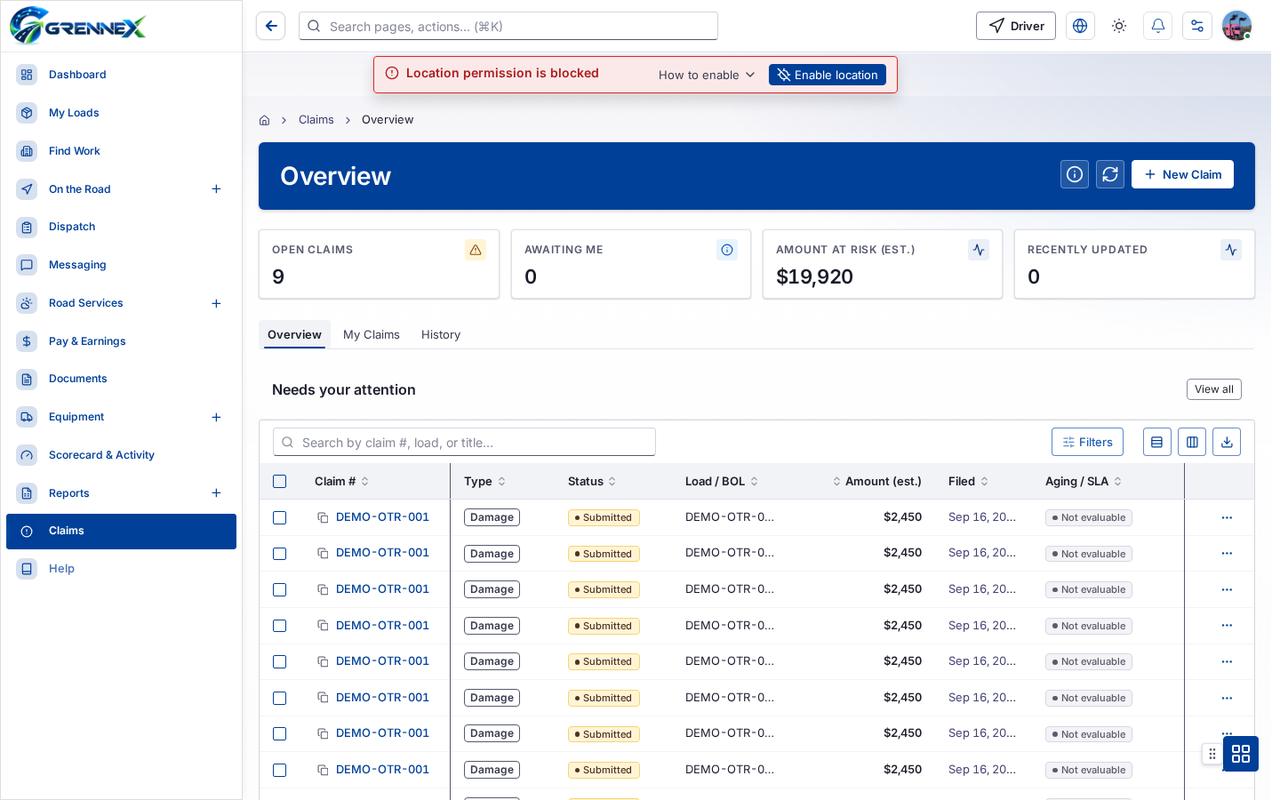Open the floating grid apps button
This screenshot has height=800, width=1280.
click(1241, 754)
